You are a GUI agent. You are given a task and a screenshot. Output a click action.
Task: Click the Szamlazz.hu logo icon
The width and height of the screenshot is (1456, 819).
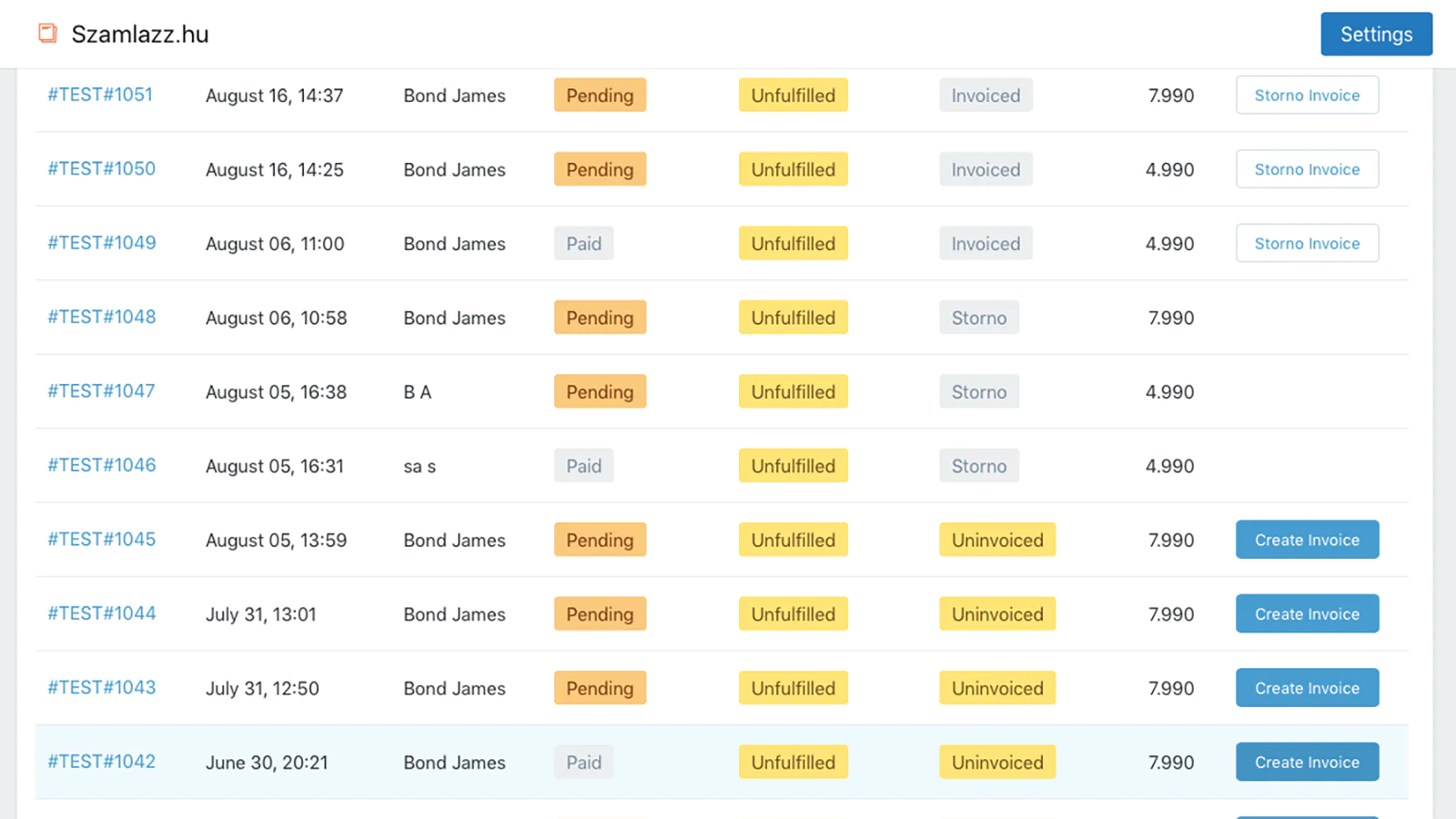click(47, 34)
